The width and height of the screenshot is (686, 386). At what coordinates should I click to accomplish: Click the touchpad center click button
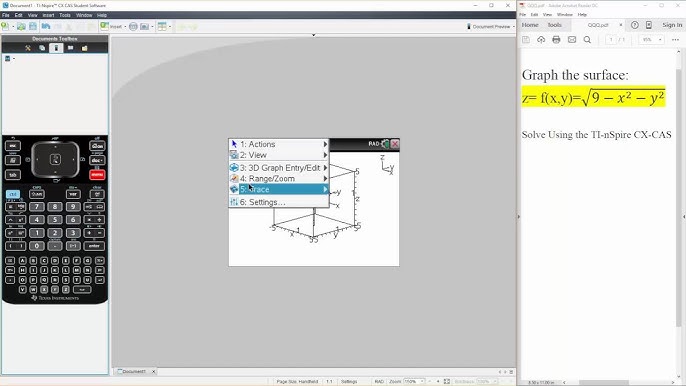tap(55, 160)
